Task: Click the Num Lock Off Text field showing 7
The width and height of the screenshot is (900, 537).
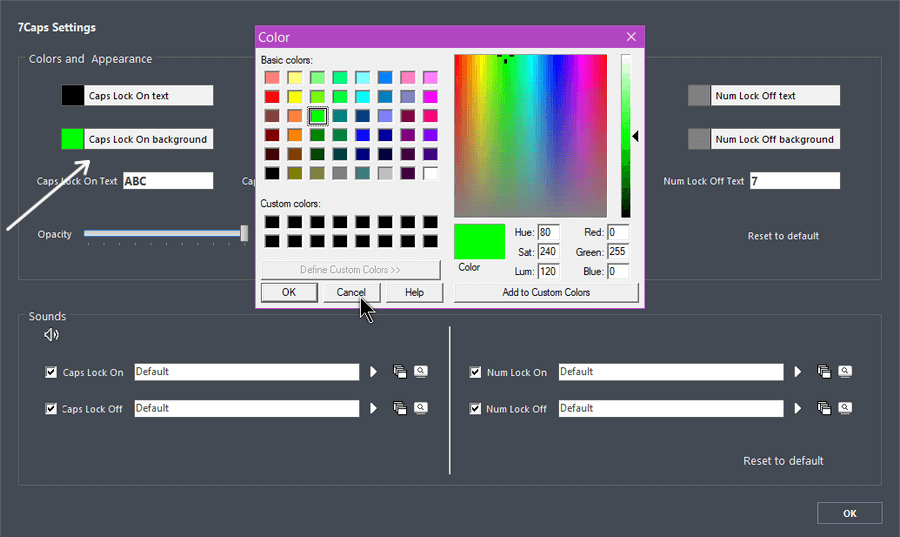Action: [x=795, y=181]
